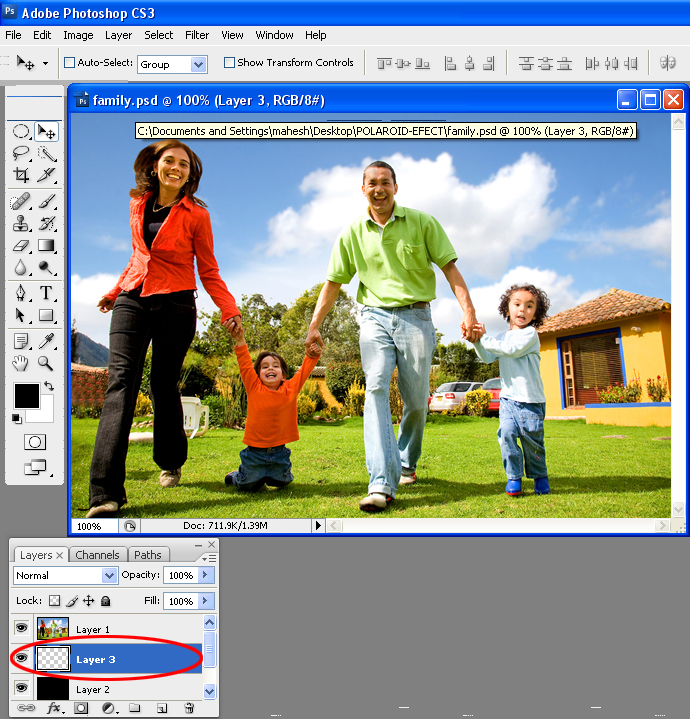Expand the Opacity slider arrow
Viewport: 690px width, 719px height.
click(x=206, y=576)
